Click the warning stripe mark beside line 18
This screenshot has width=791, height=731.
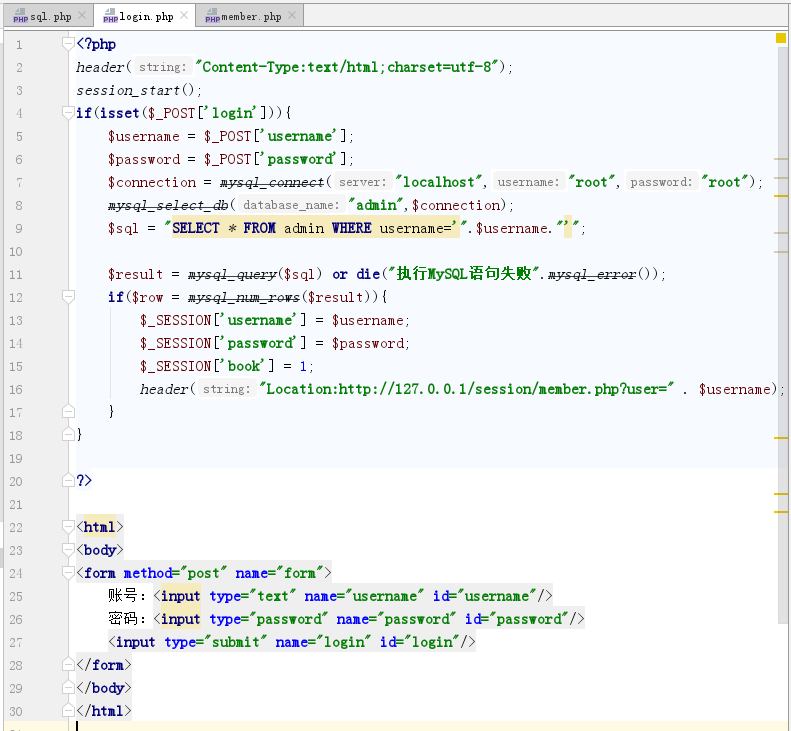point(781,438)
